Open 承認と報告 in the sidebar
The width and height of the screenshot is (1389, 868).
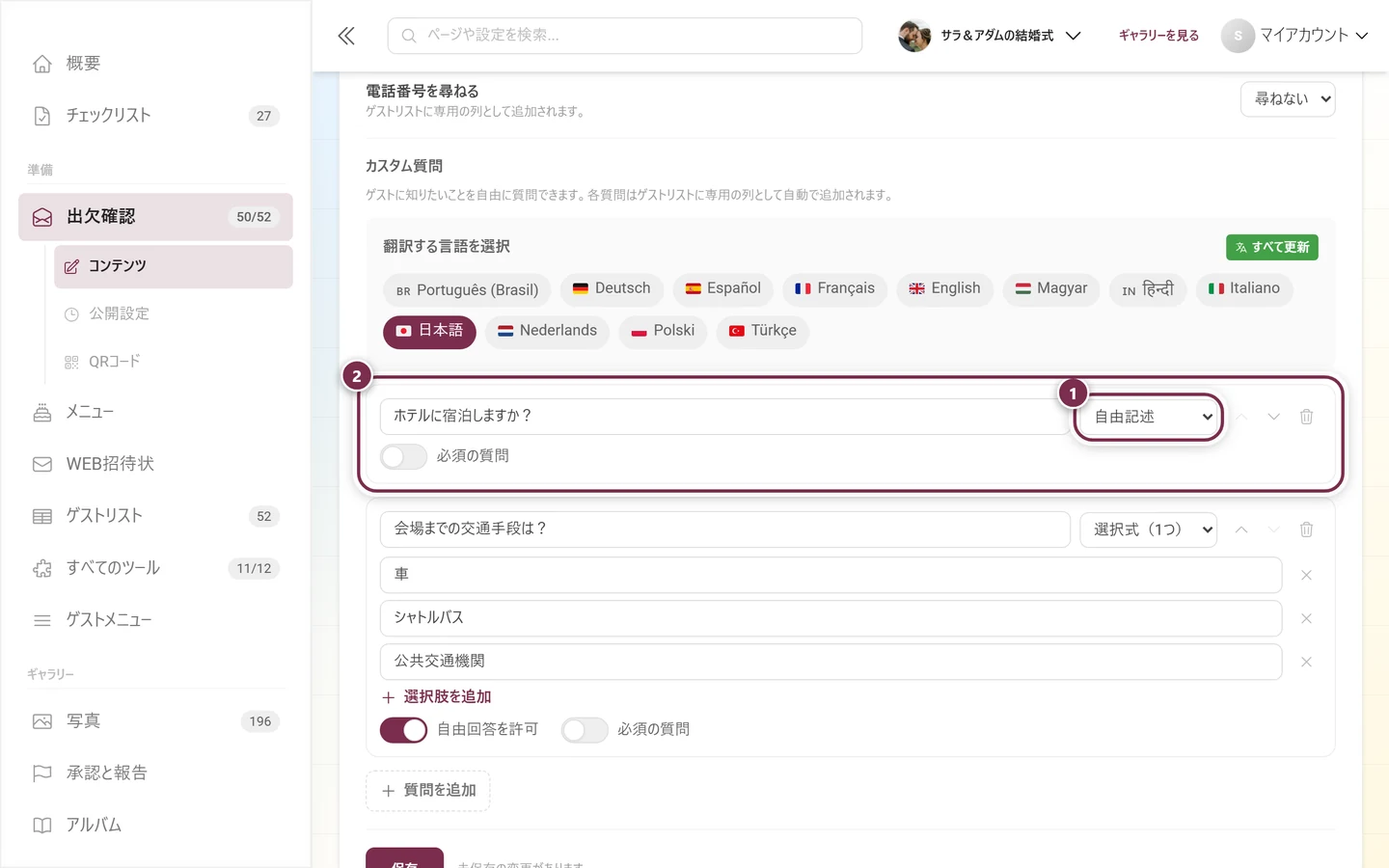[155, 773]
